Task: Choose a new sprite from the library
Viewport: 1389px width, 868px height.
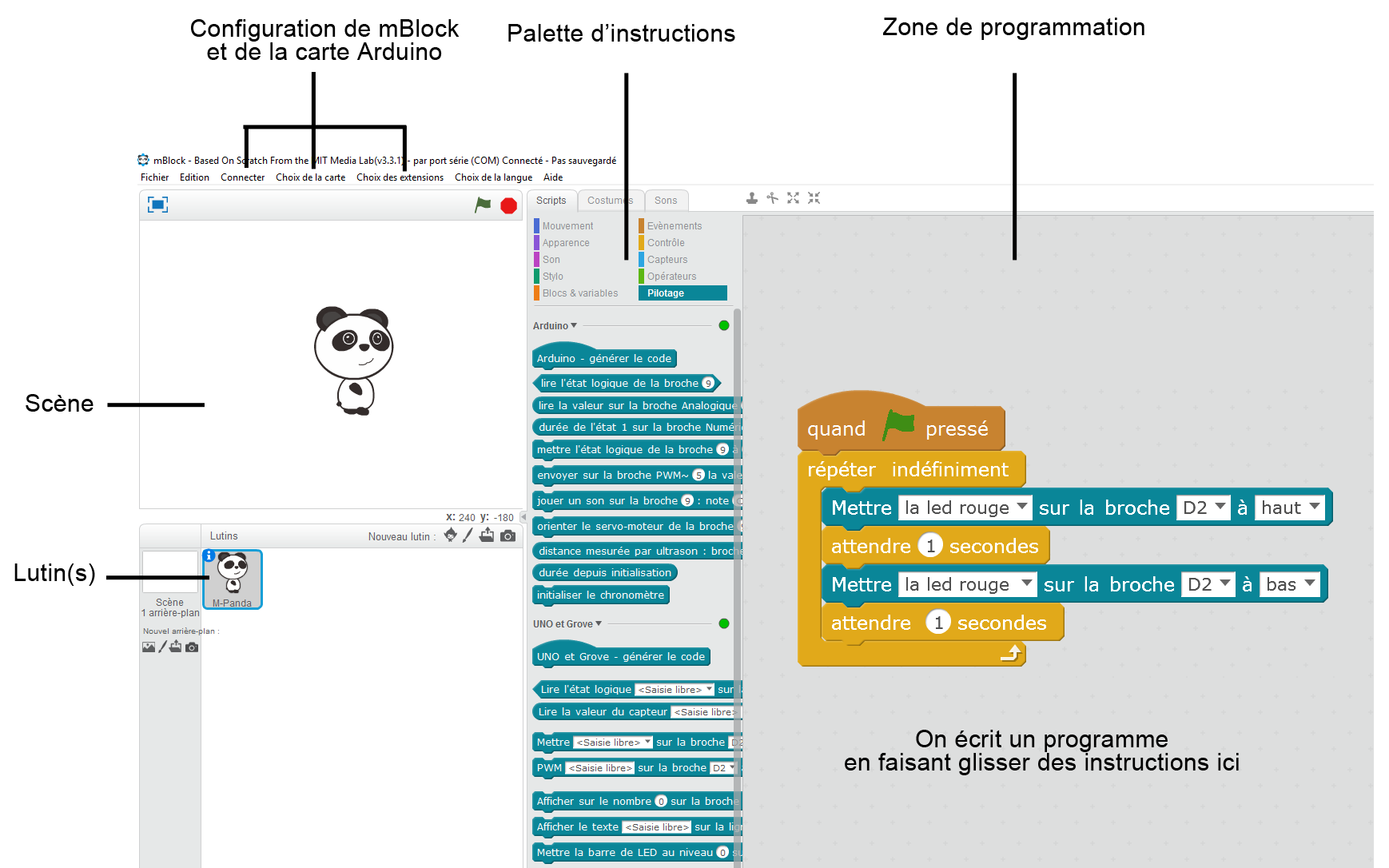Action: (448, 536)
